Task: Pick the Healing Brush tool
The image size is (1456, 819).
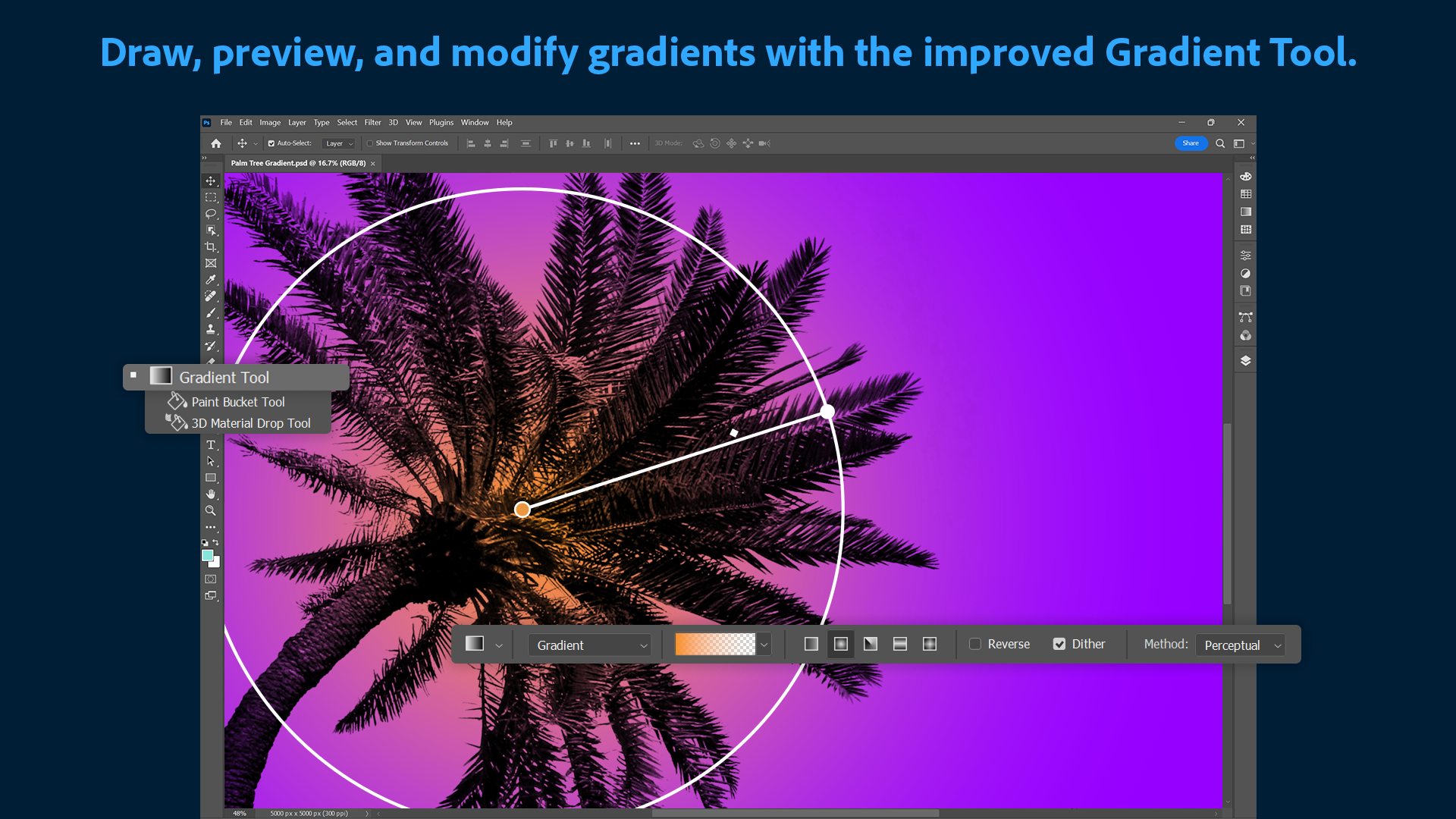Action: (x=211, y=296)
